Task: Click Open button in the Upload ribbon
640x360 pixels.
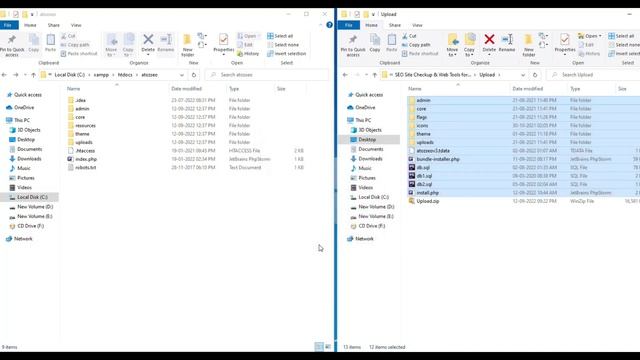Action: (x=589, y=36)
